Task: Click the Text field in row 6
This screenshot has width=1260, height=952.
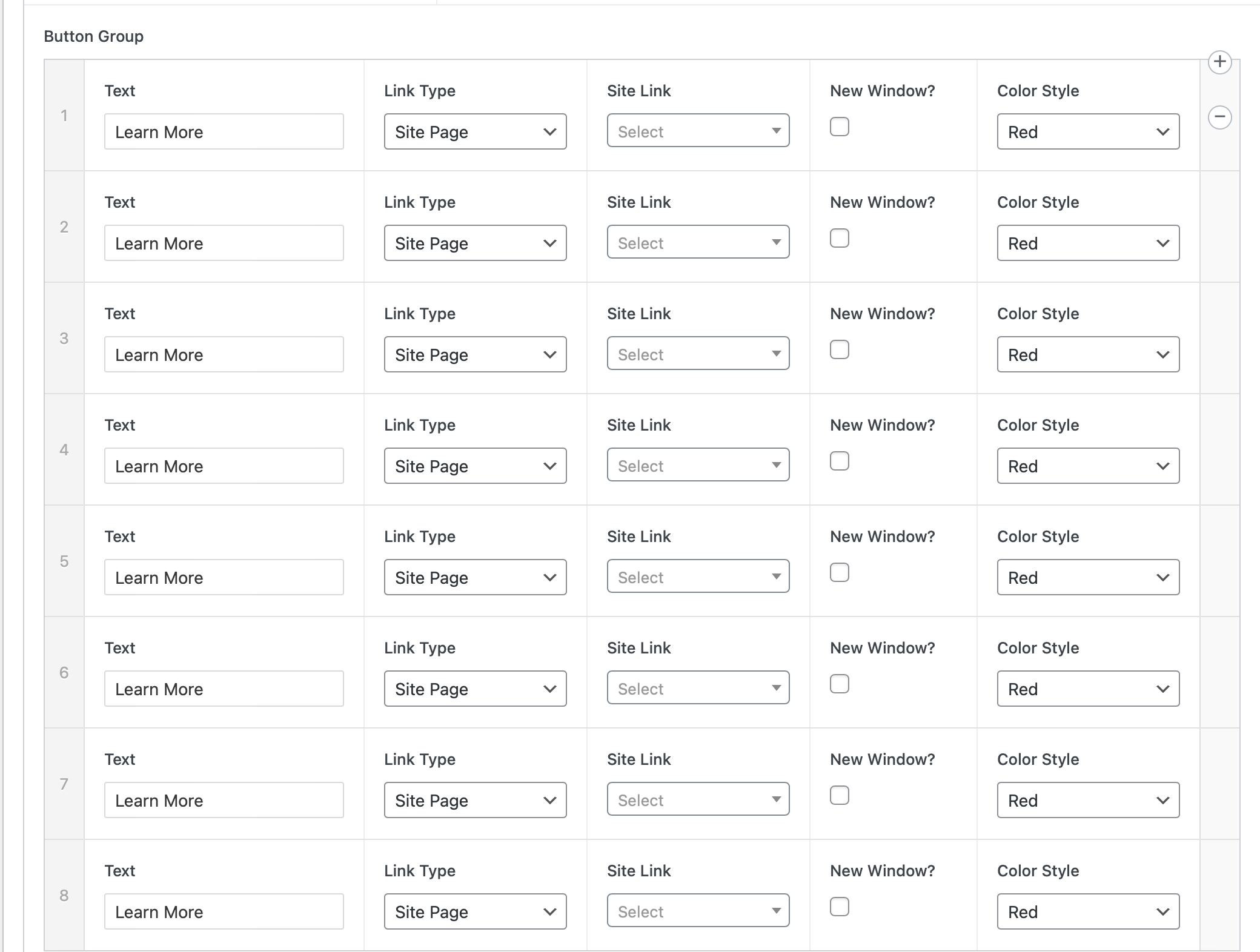Action: [x=224, y=689]
